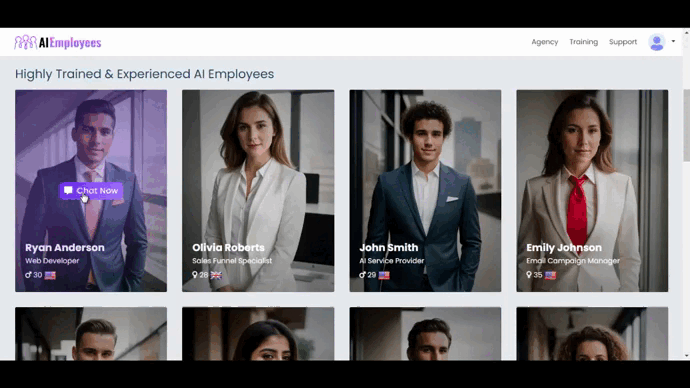
Task: Click the scrollbar down arrow
Action: [x=686, y=356]
